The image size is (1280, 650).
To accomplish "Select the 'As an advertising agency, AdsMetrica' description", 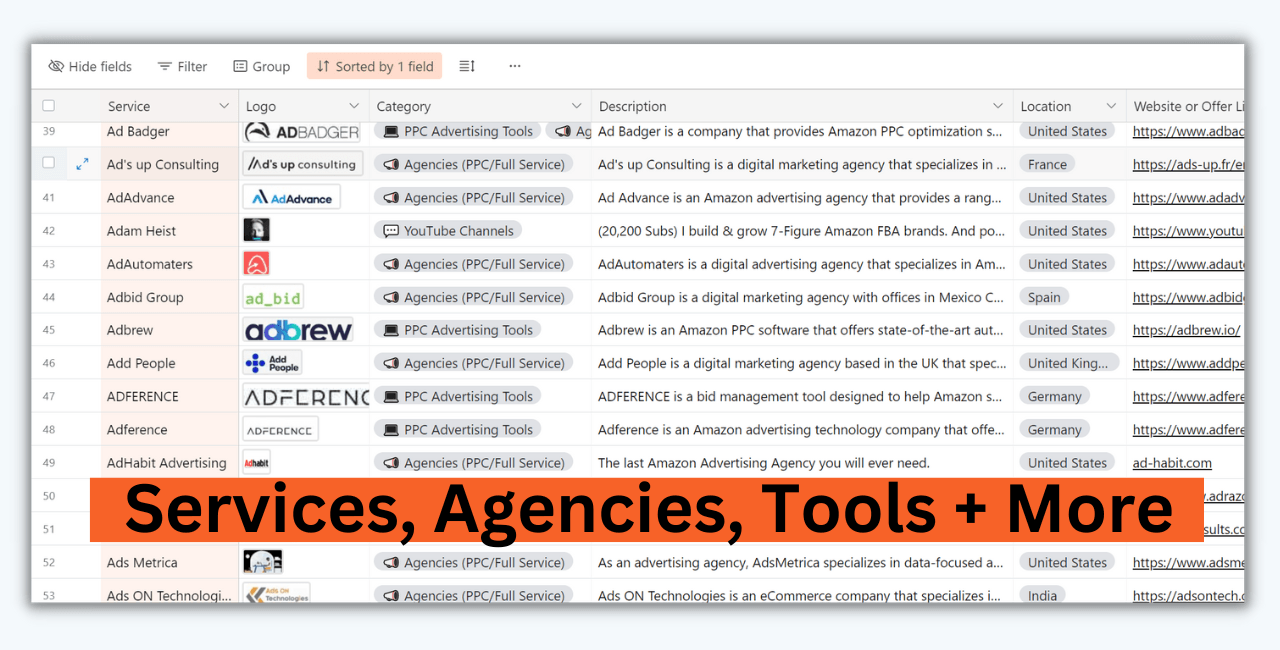I will pos(801,562).
